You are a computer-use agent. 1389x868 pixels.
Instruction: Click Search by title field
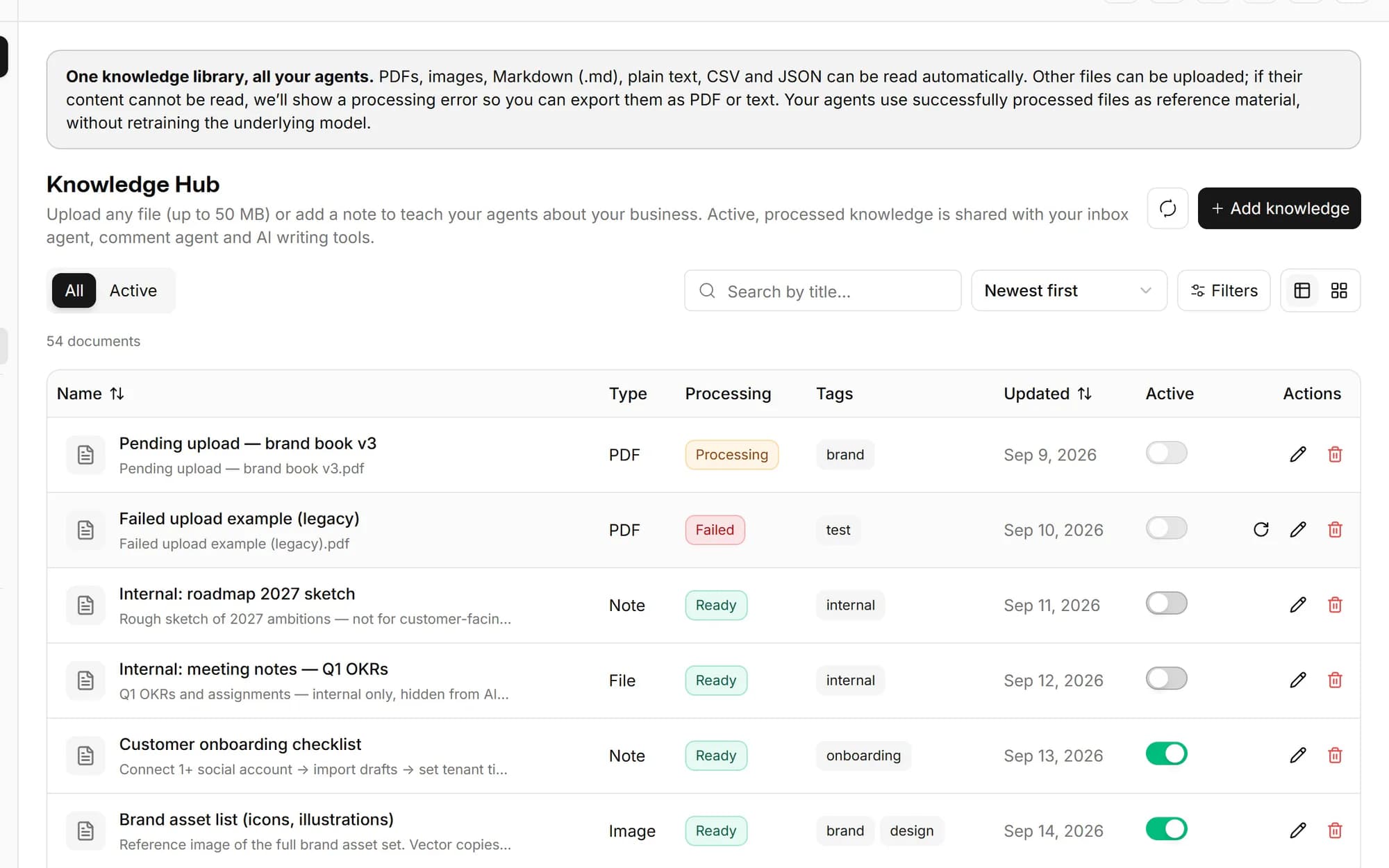(822, 290)
